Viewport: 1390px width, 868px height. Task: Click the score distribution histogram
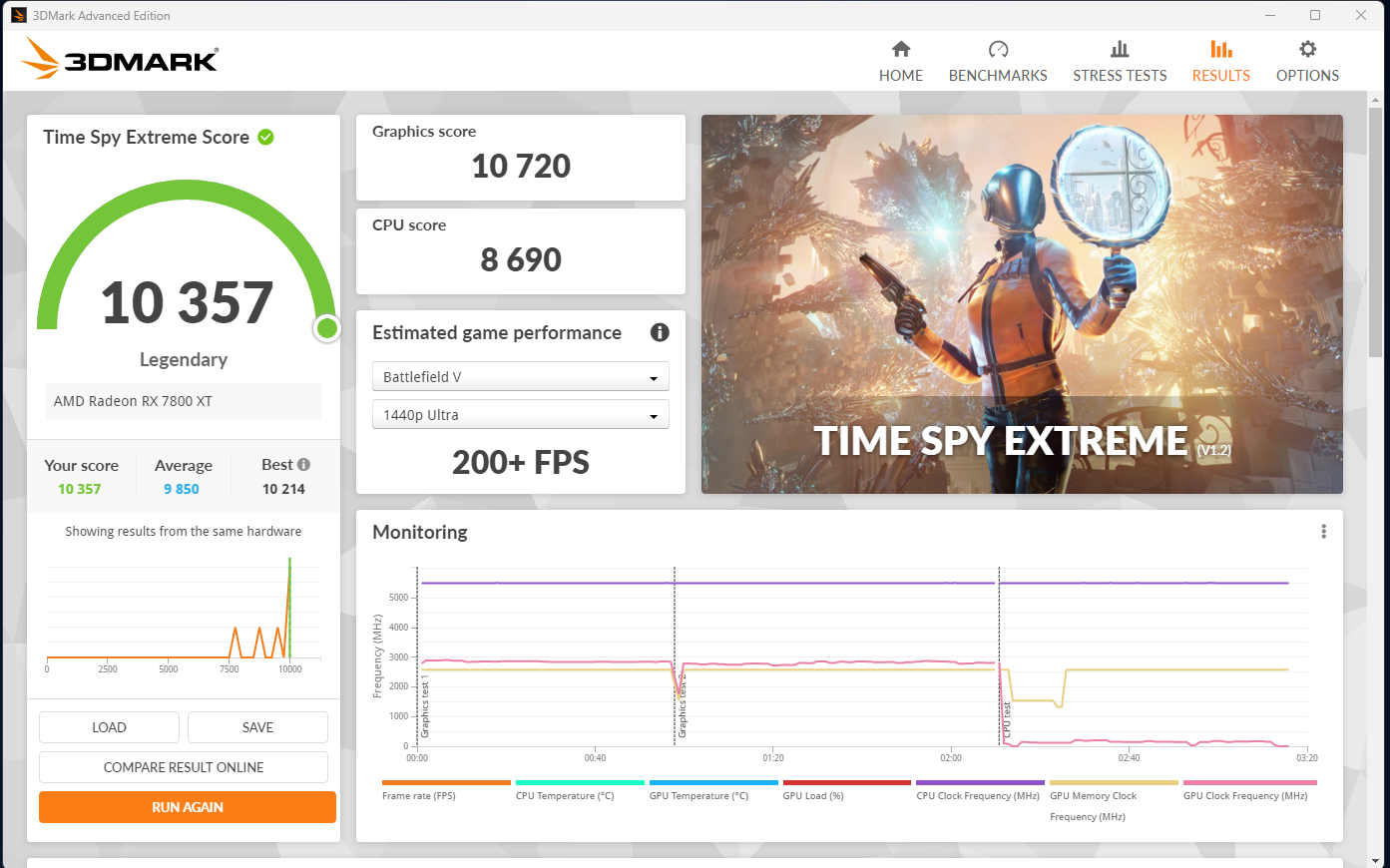(184, 614)
